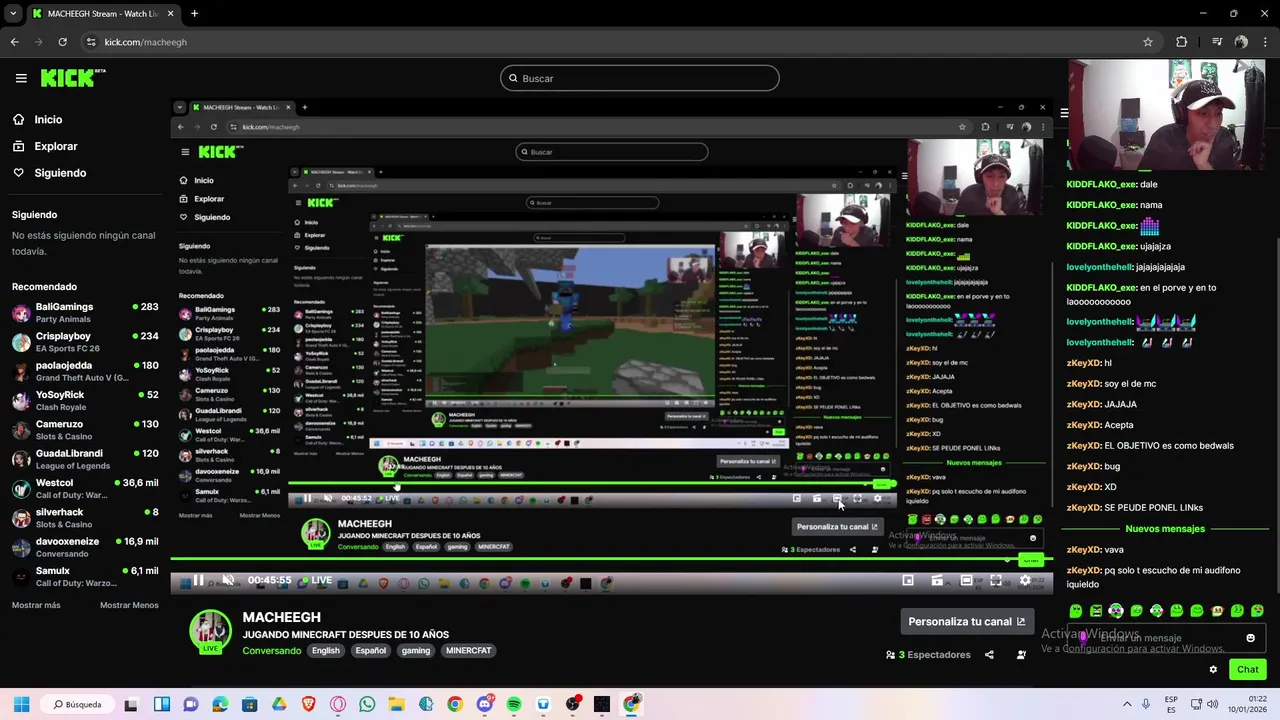Open Discord from the taskbar
This screenshot has height=720, width=1280.
485,704
